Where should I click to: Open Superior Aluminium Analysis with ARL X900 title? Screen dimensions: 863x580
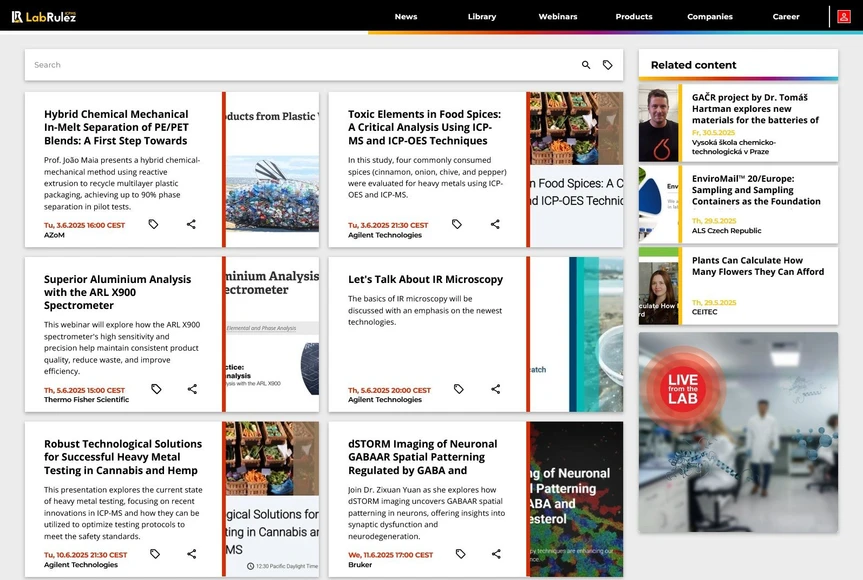click(x=117, y=292)
